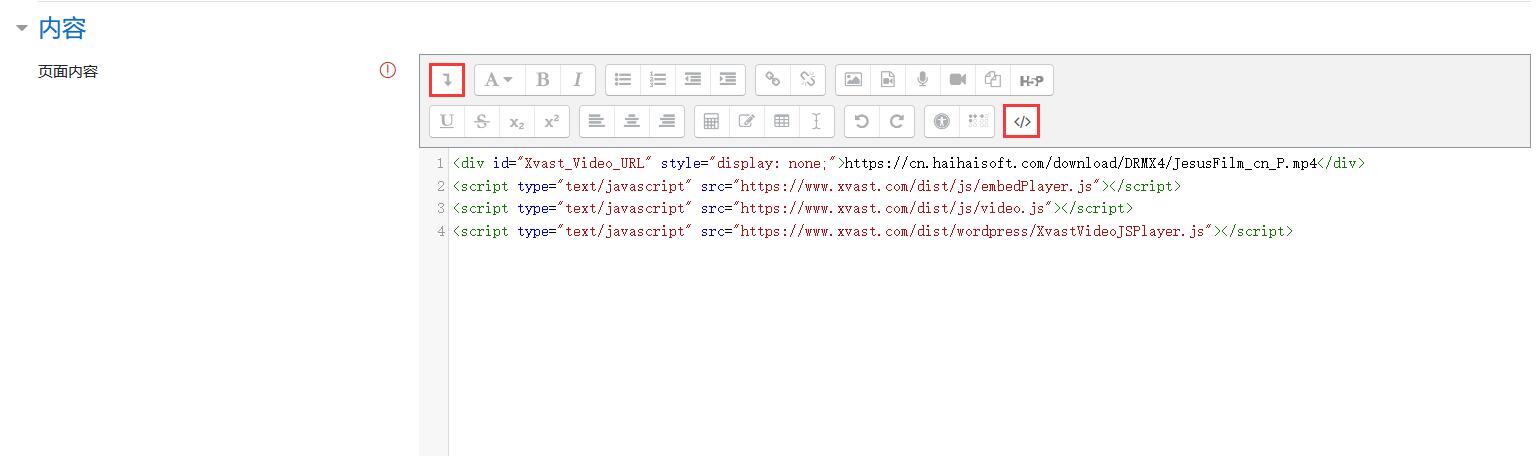The image size is (1540, 470).
Task: Toggle HTML source code view
Action: [x=1022, y=122]
